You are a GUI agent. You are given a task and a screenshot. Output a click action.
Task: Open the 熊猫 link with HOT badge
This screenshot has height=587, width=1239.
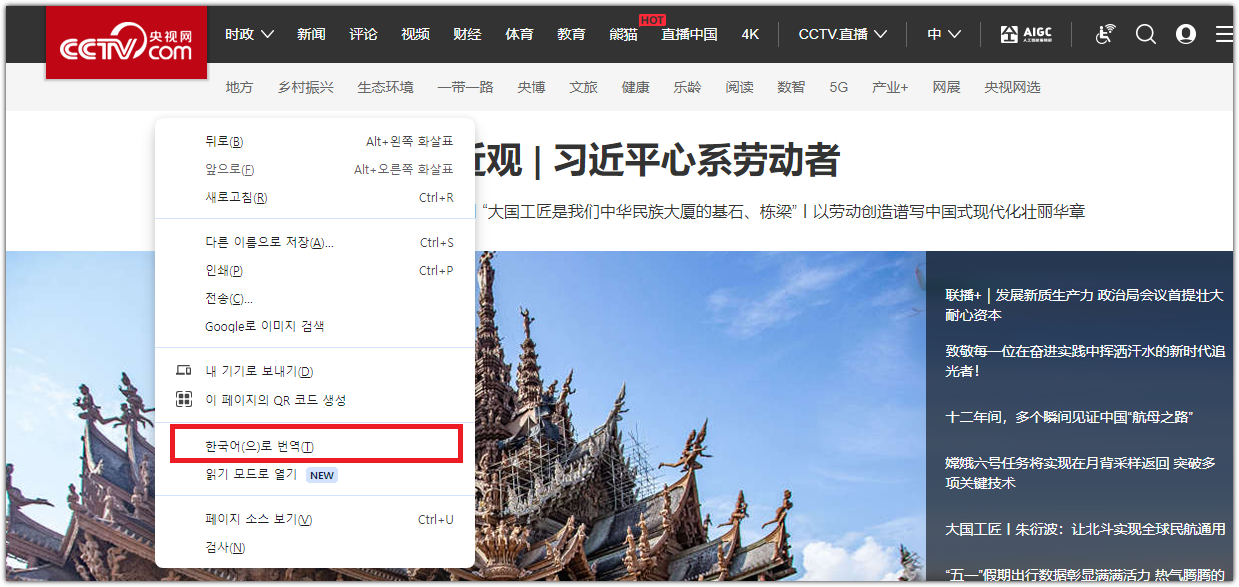pos(623,34)
